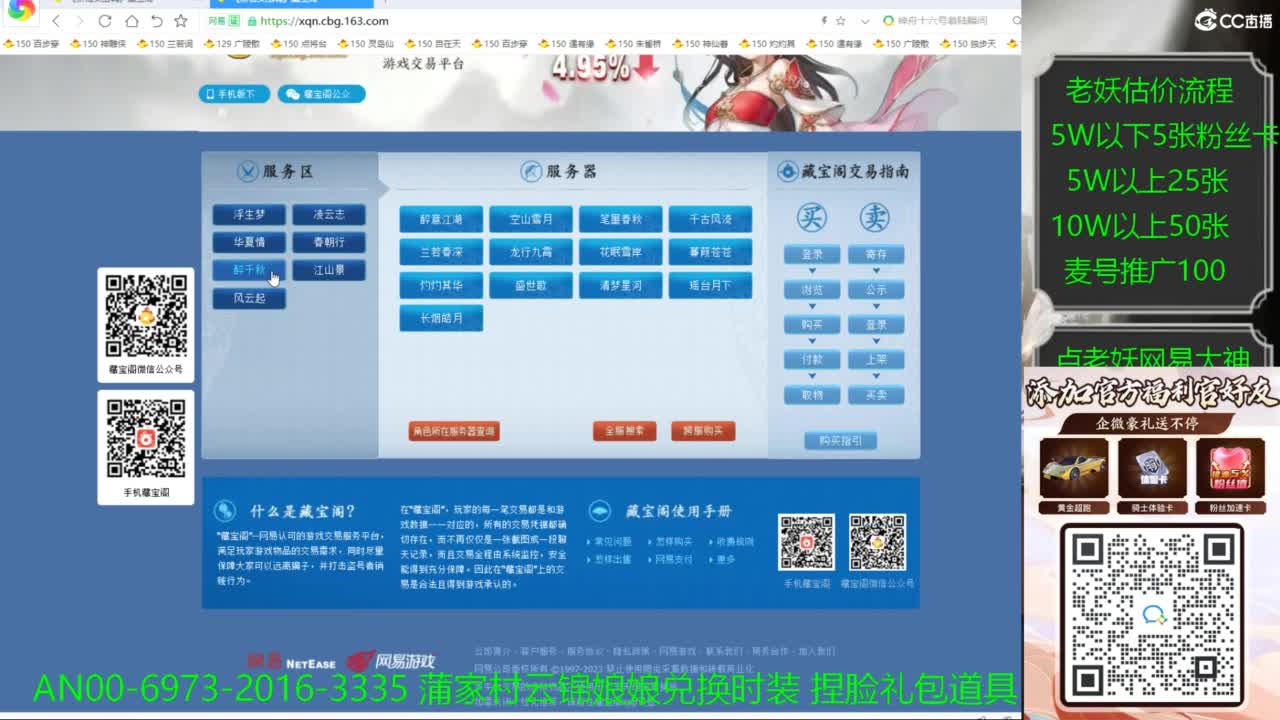Click the favorite star icon right of the lightning icon
Viewport: 1280px width, 720px height.
point(840,21)
